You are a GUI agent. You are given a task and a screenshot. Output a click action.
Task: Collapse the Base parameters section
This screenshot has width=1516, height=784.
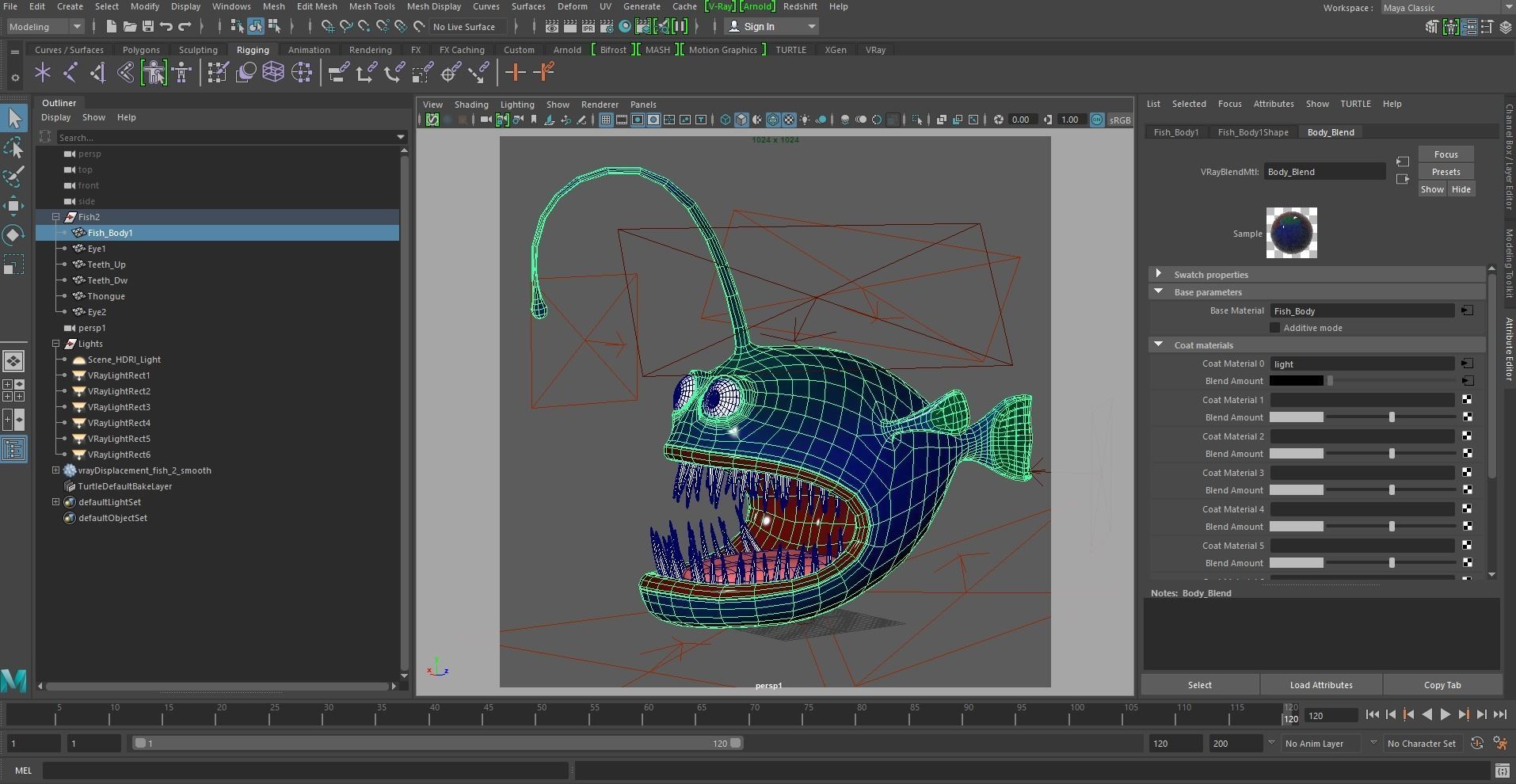(x=1159, y=291)
